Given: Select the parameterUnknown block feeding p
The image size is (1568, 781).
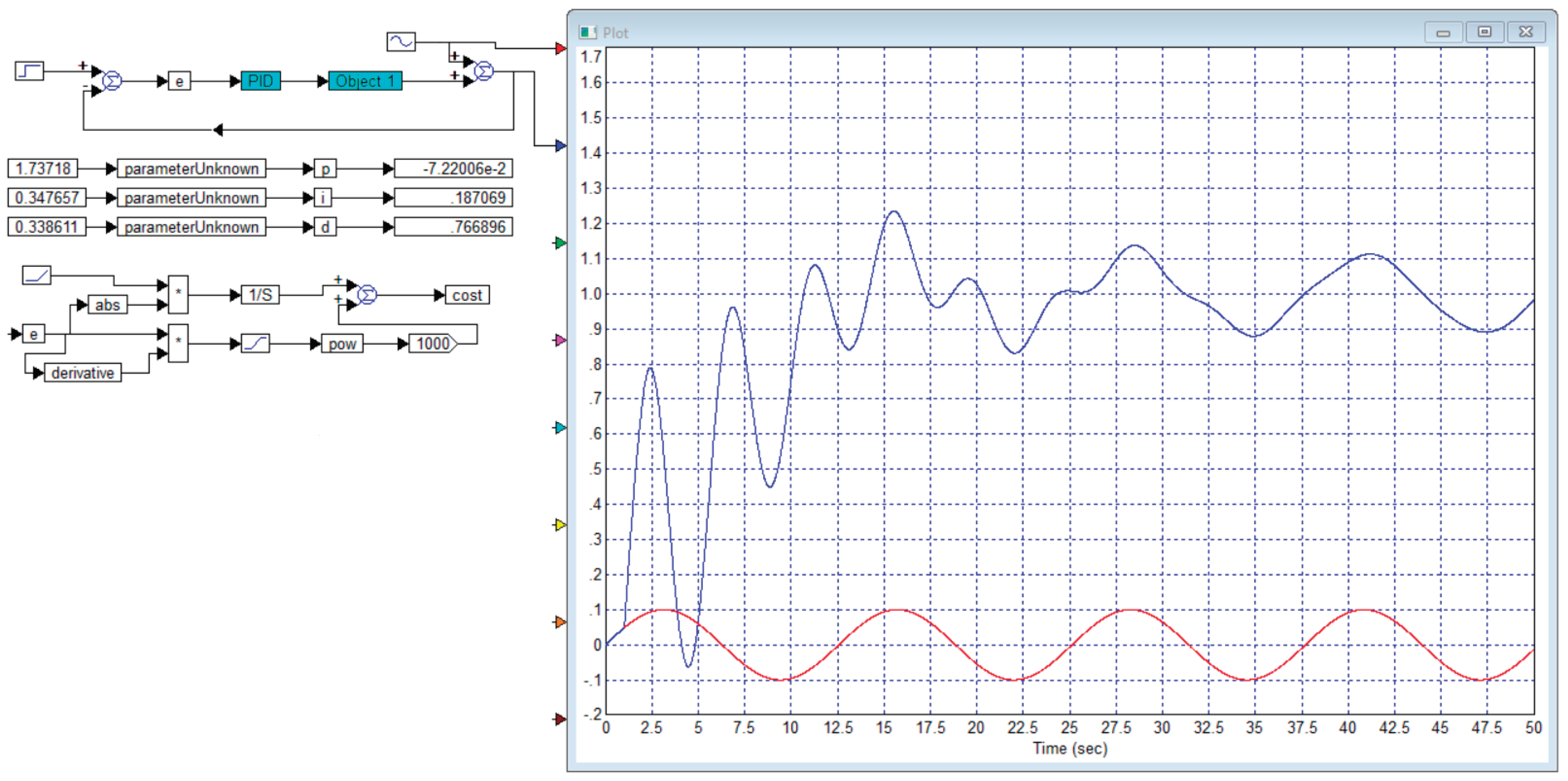Looking at the screenshot, I should pos(191,168).
